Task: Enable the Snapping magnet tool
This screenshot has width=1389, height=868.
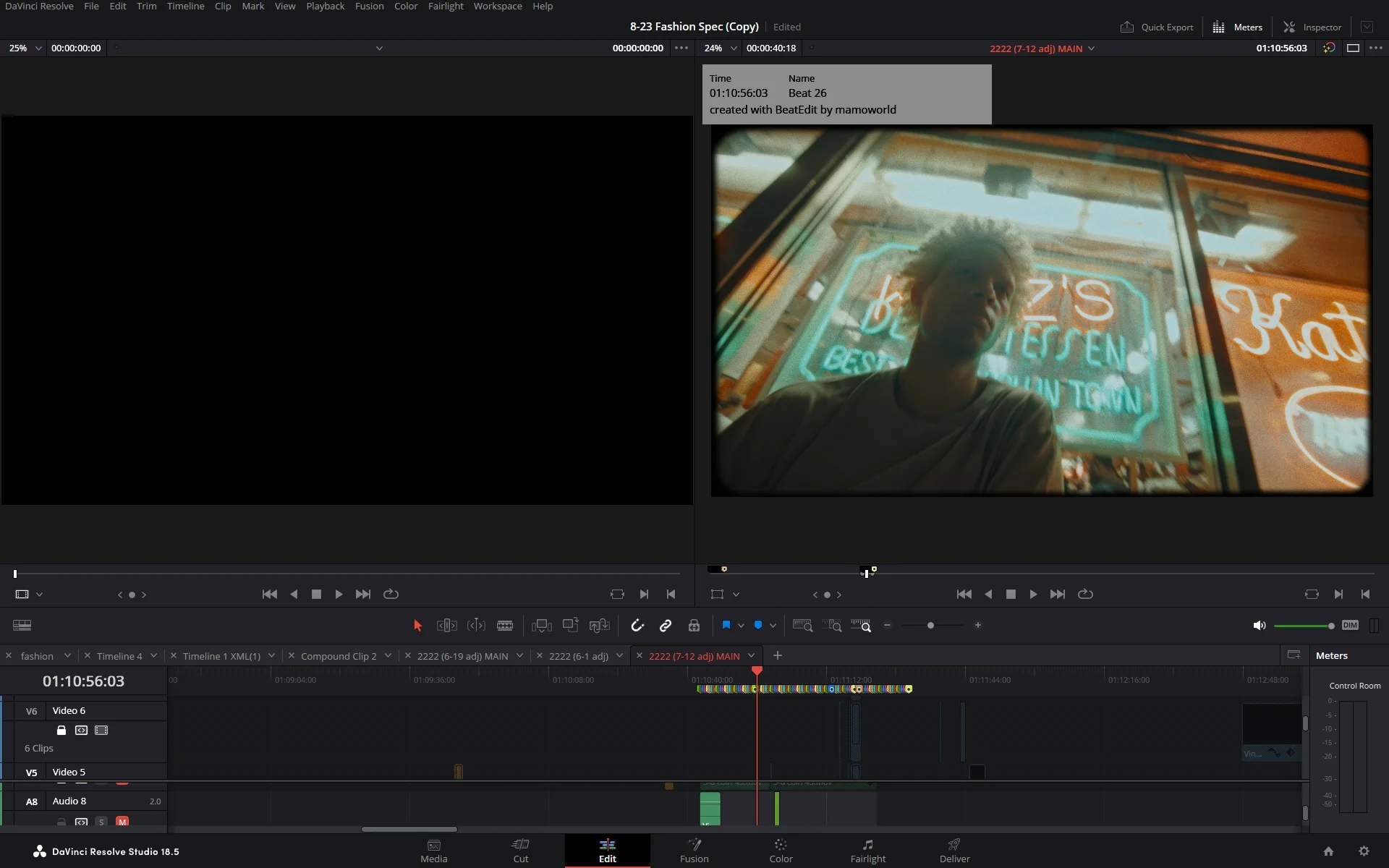Action: (x=637, y=625)
